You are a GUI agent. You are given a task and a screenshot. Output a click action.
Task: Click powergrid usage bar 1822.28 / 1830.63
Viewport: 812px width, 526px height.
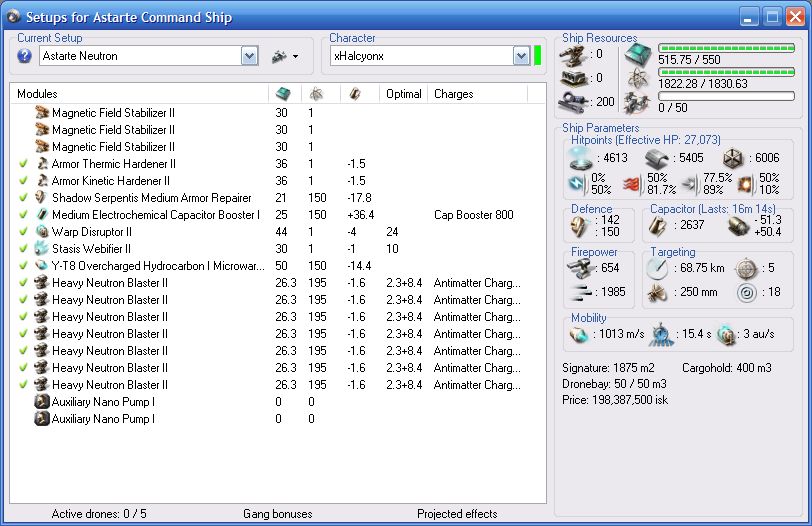point(726,72)
